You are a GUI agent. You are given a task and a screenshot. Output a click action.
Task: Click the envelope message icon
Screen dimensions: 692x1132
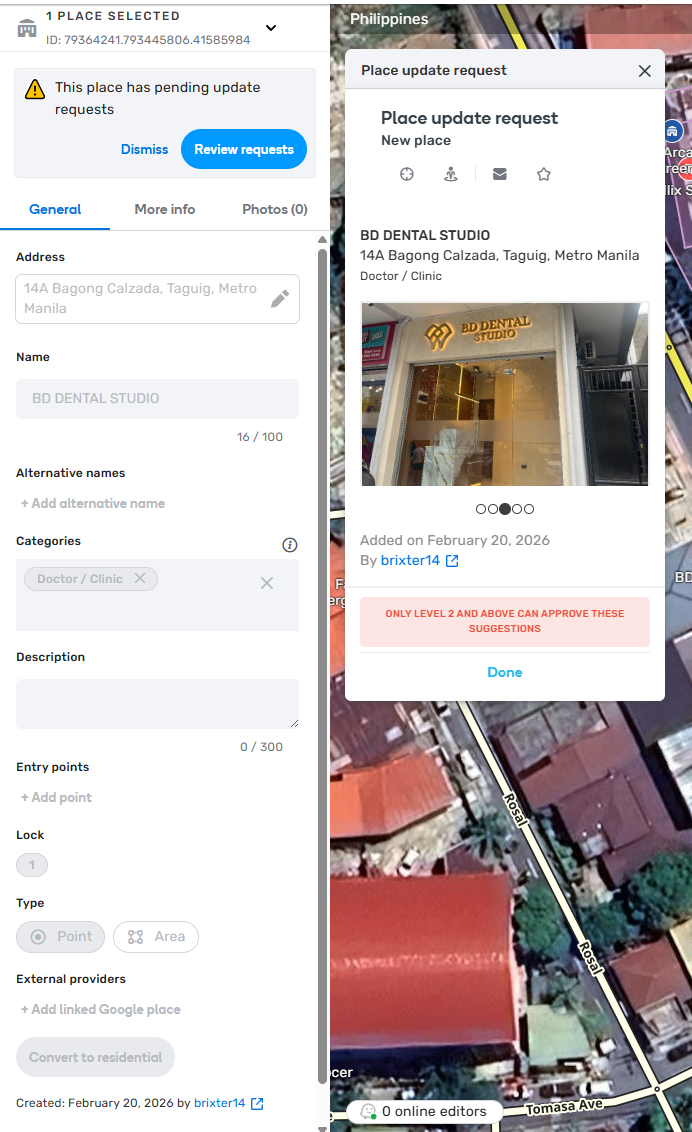tap(500, 174)
